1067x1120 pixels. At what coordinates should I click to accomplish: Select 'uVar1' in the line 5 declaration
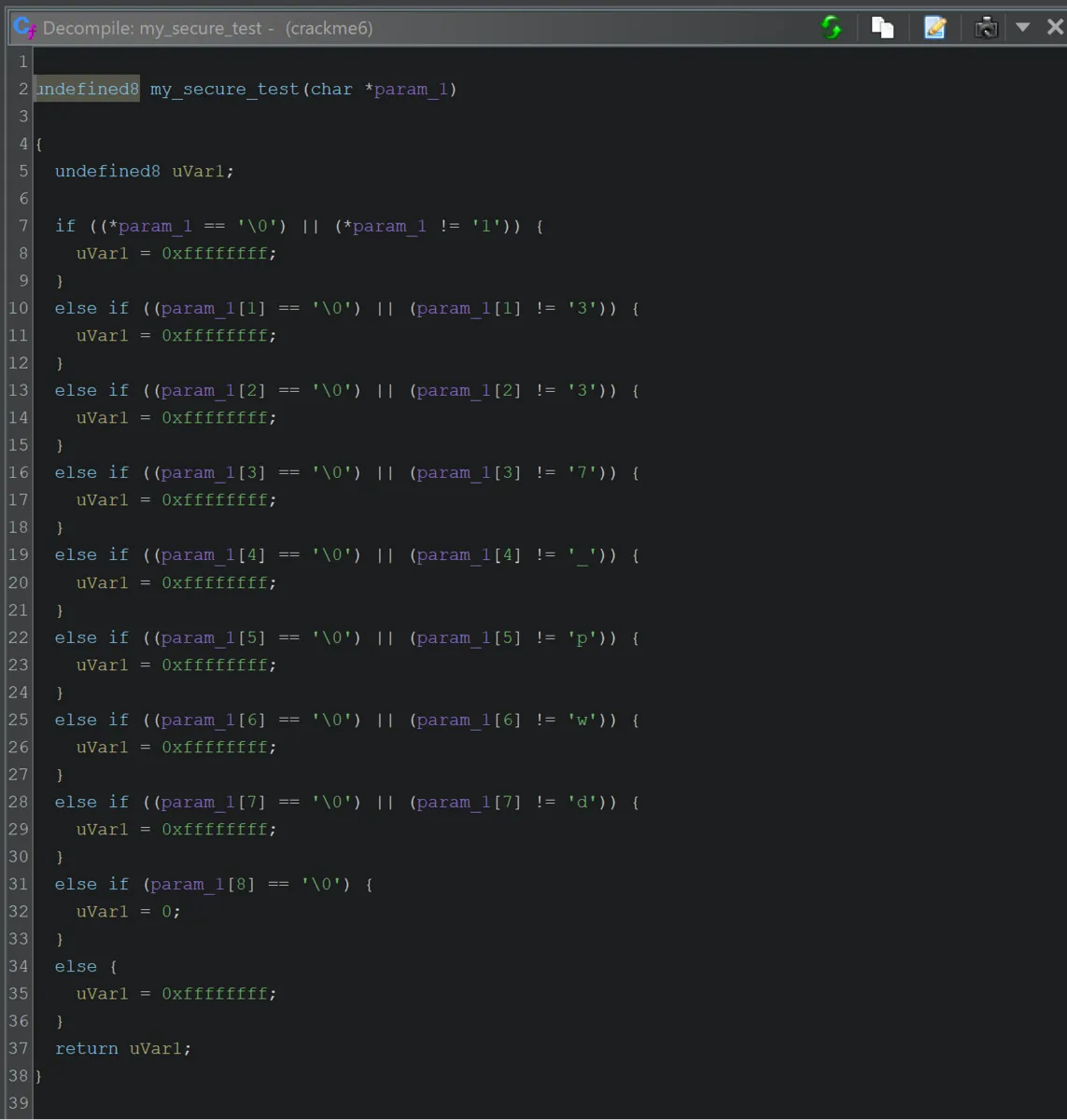pyautogui.click(x=198, y=171)
